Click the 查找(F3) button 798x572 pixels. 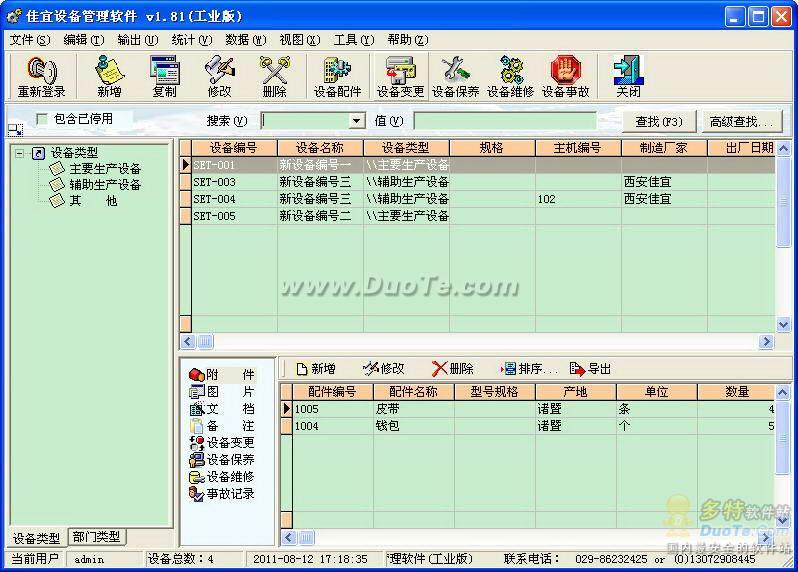pos(659,121)
